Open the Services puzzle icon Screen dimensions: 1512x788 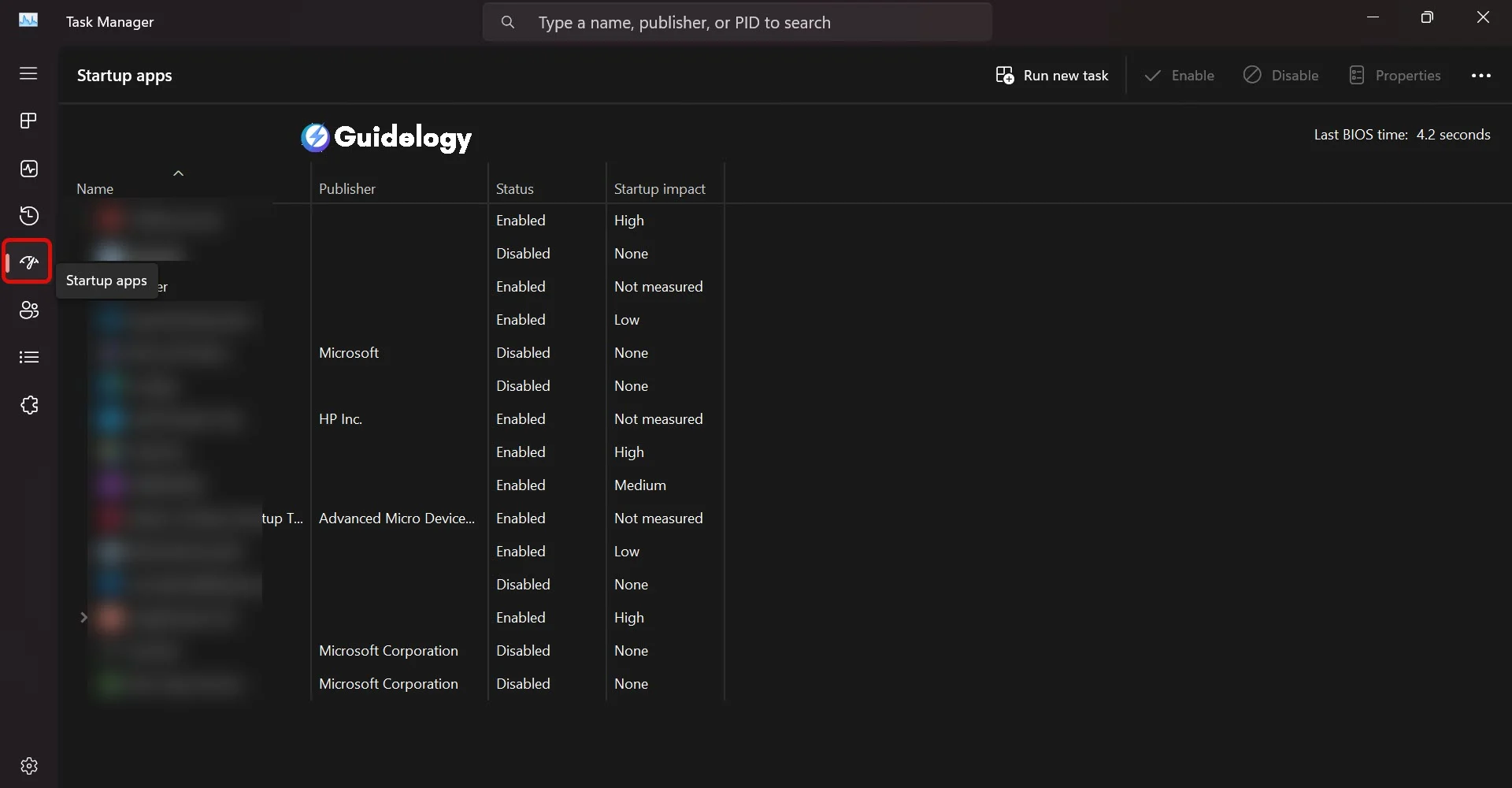(x=28, y=405)
